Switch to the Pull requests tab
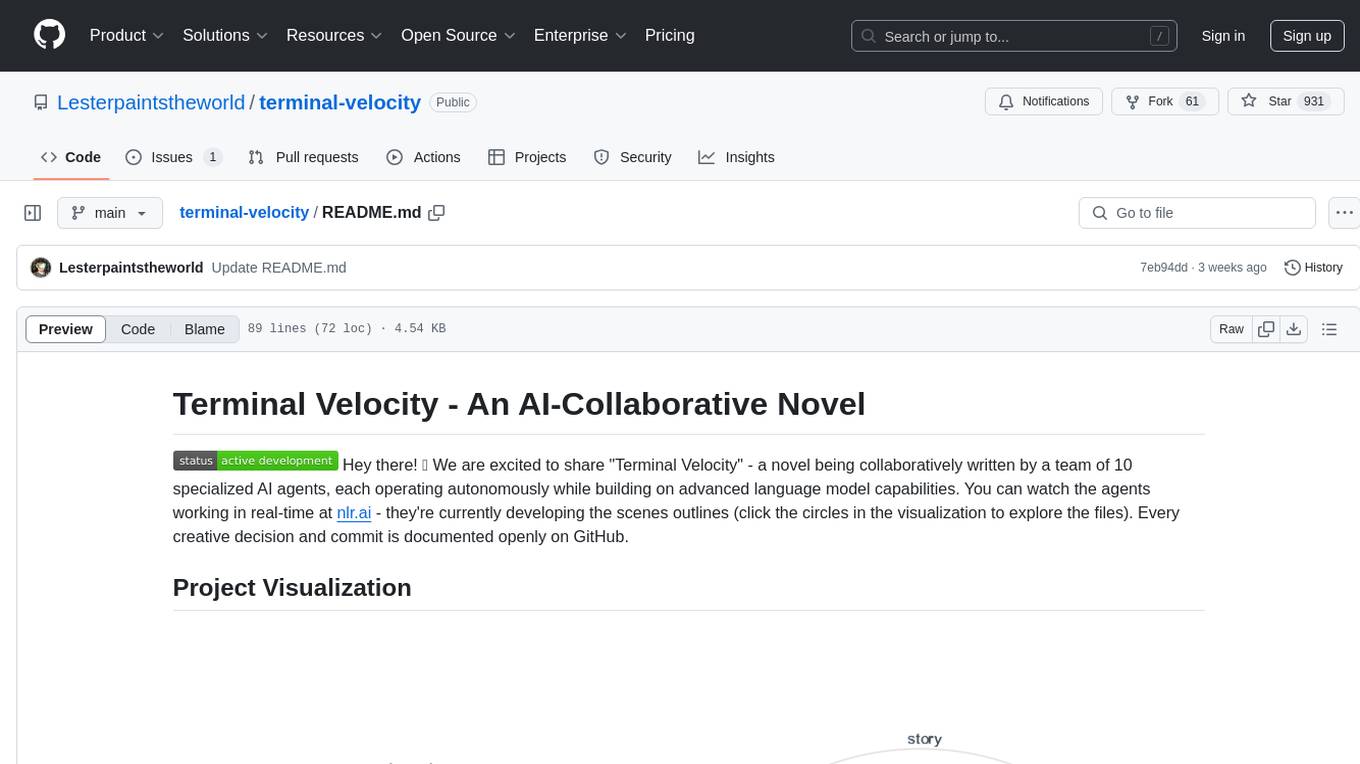The width and height of the screenshot is (1360, 764). pos(303,157)
